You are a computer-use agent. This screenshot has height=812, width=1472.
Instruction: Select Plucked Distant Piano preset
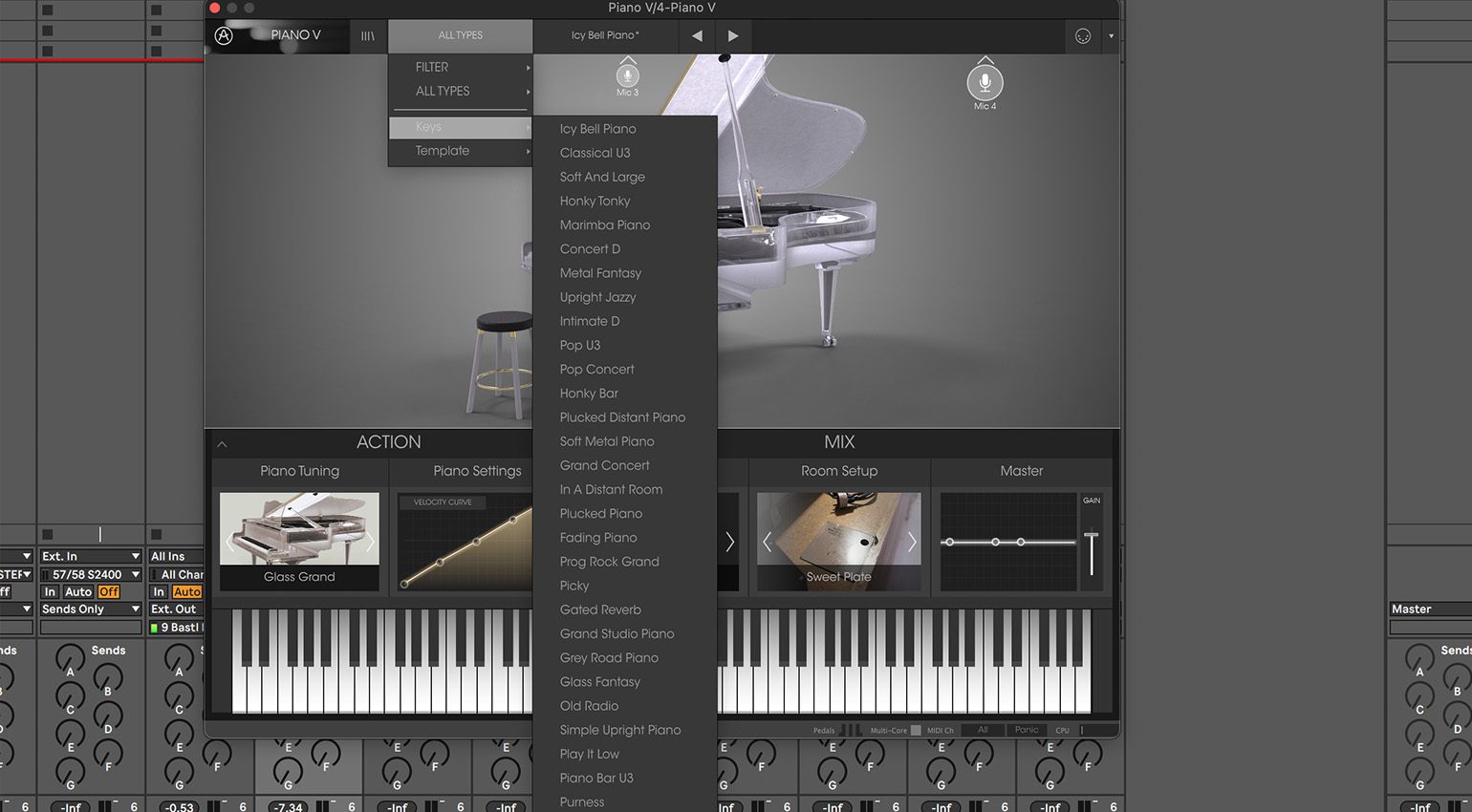pos(624,417)
